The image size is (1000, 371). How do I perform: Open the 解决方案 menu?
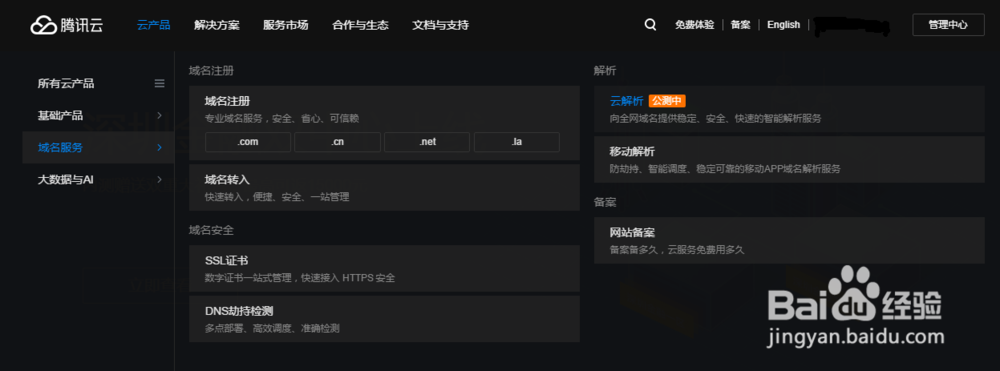coord(217,25)
